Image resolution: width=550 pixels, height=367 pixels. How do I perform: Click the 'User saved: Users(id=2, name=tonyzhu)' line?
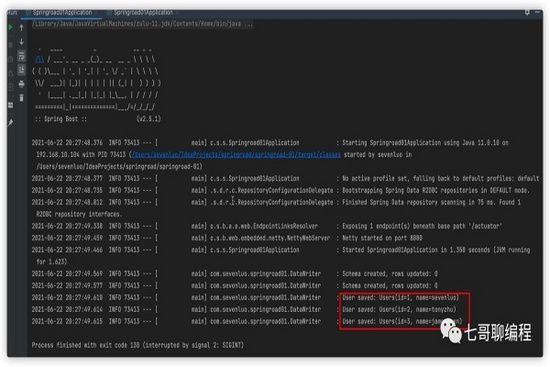[x=399, y=310]
